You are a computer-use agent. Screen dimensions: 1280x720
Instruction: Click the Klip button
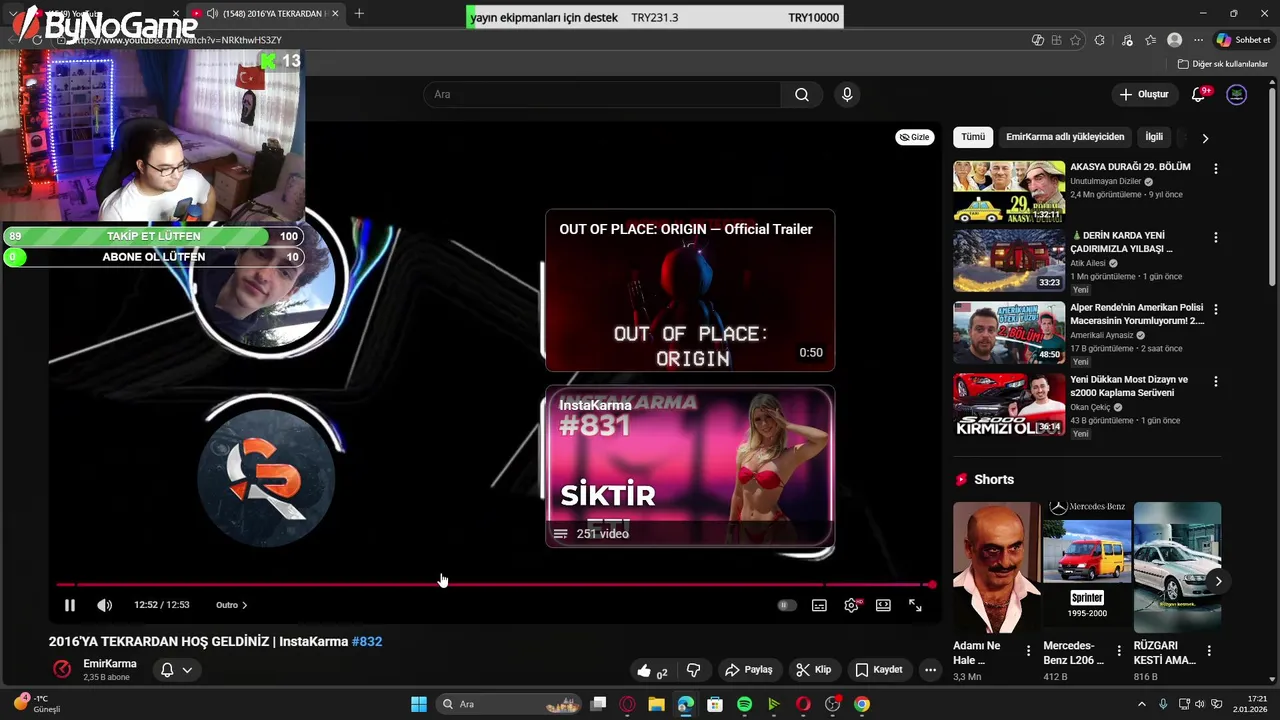click(814, 670)
